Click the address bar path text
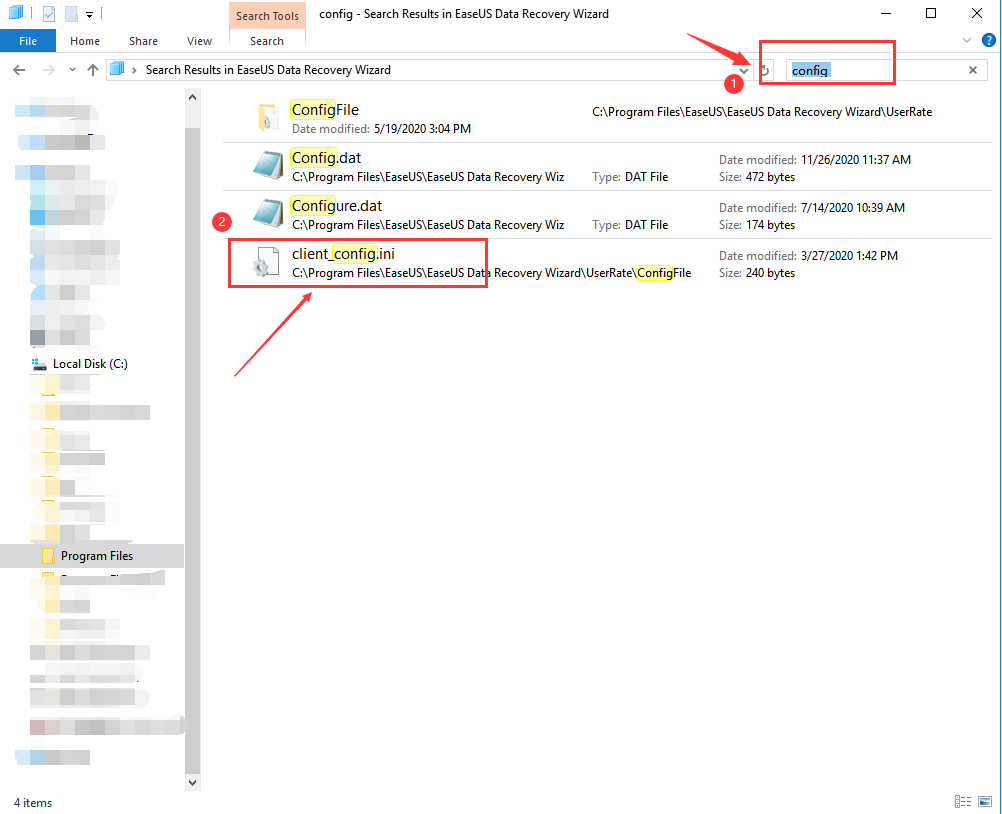 tap(268, 70)
